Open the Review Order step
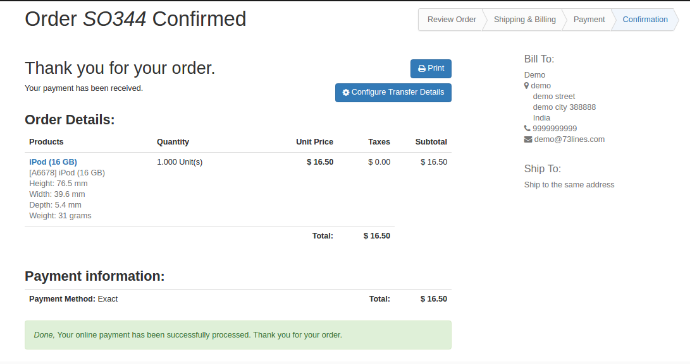This screenshot has width=690, height=364. [451, 19]
